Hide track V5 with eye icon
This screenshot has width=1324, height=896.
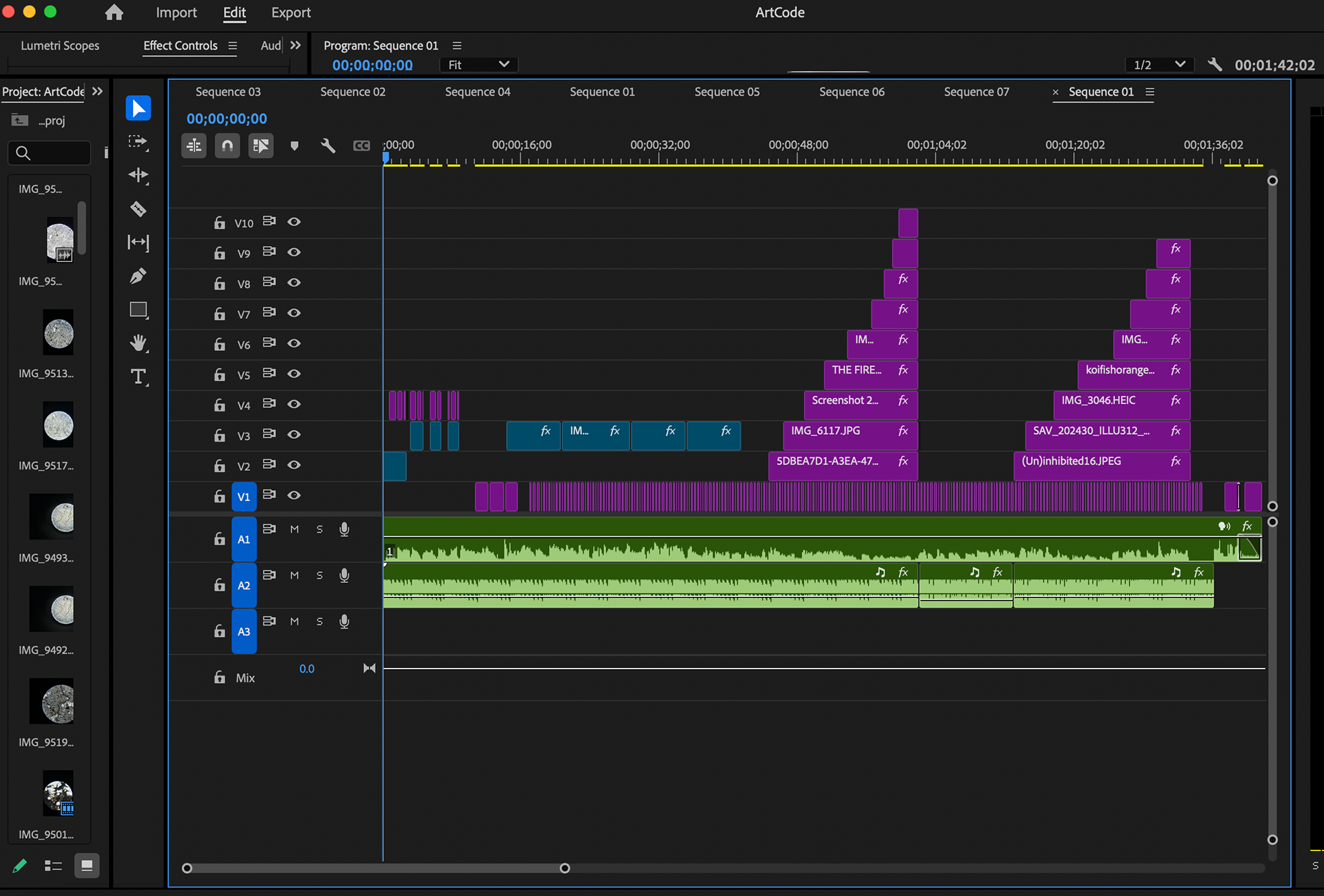click(294, 374)
